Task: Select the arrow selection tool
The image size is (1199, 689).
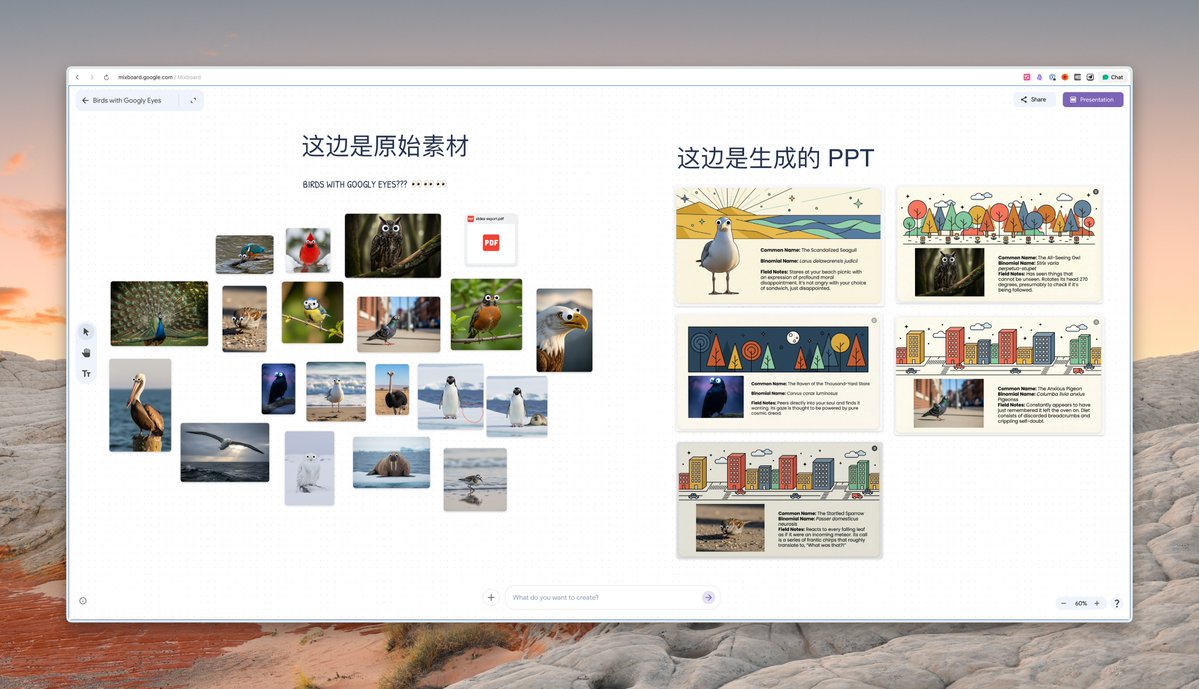Action: point(86,330)
